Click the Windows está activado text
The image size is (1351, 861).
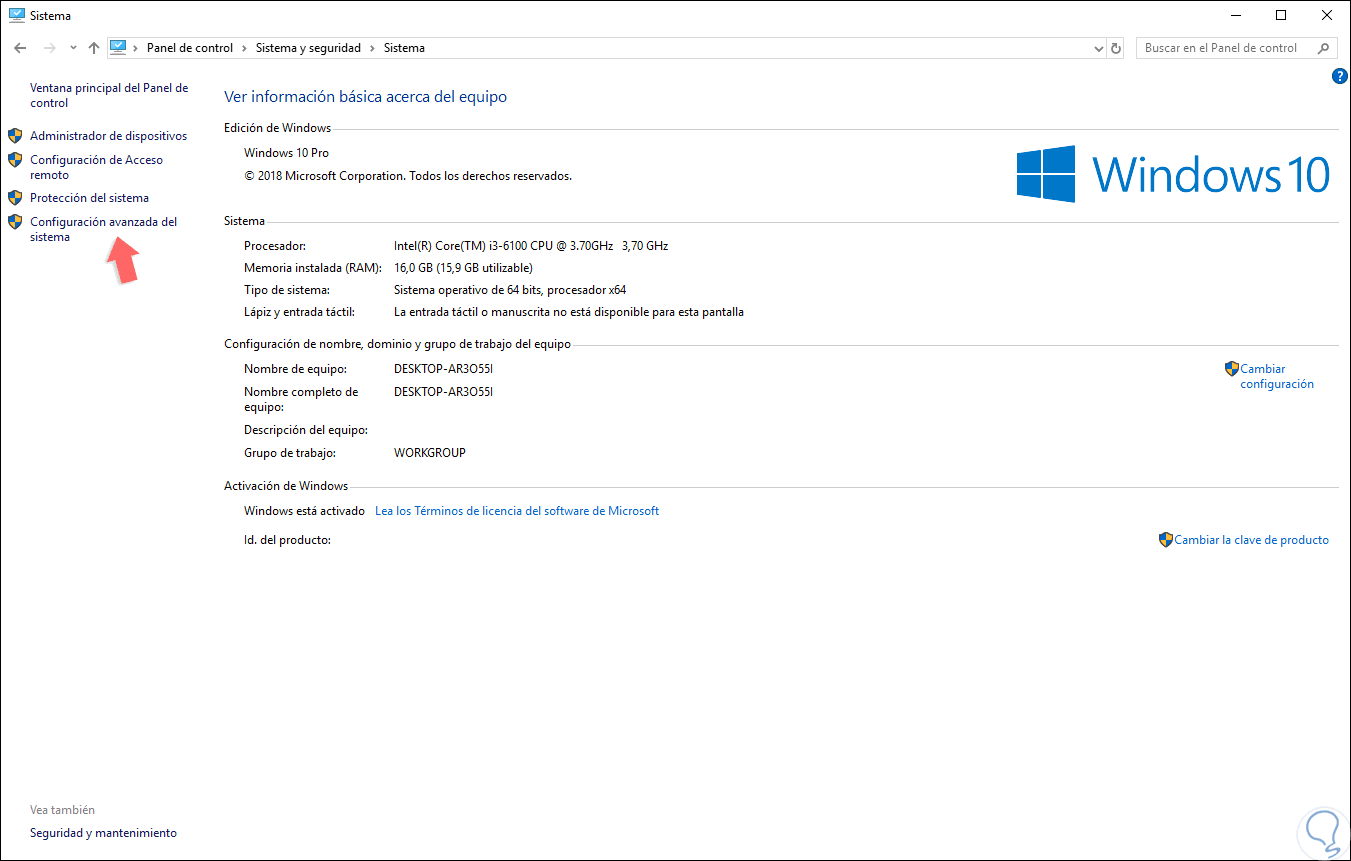(304, 511)
